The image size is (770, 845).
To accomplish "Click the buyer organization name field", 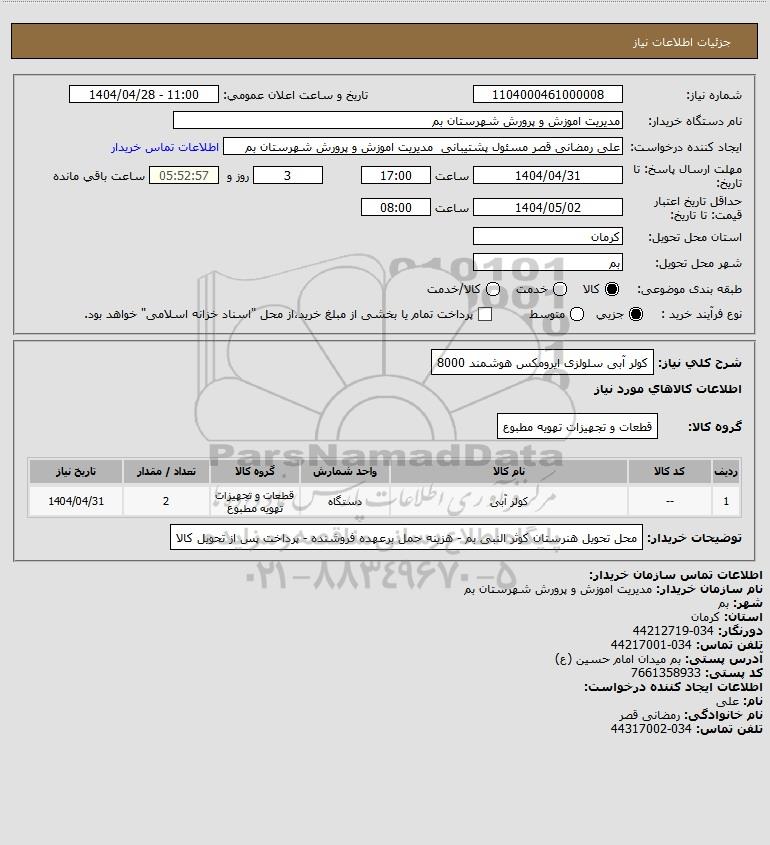I will point(398,120).
